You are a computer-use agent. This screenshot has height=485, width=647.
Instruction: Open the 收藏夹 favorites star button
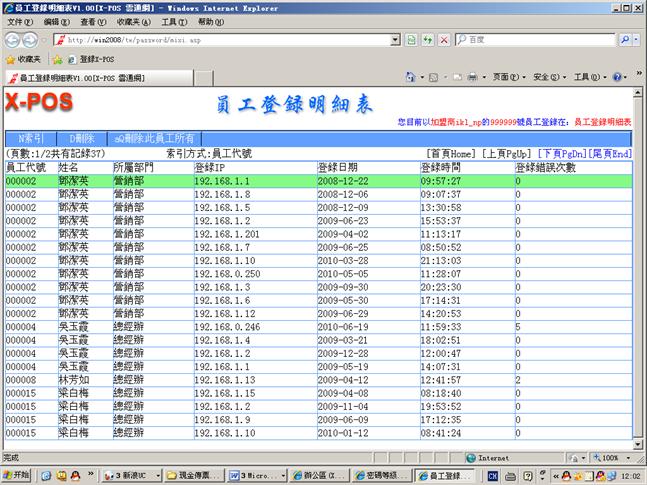pyautogui.click(x=24, y=59)
